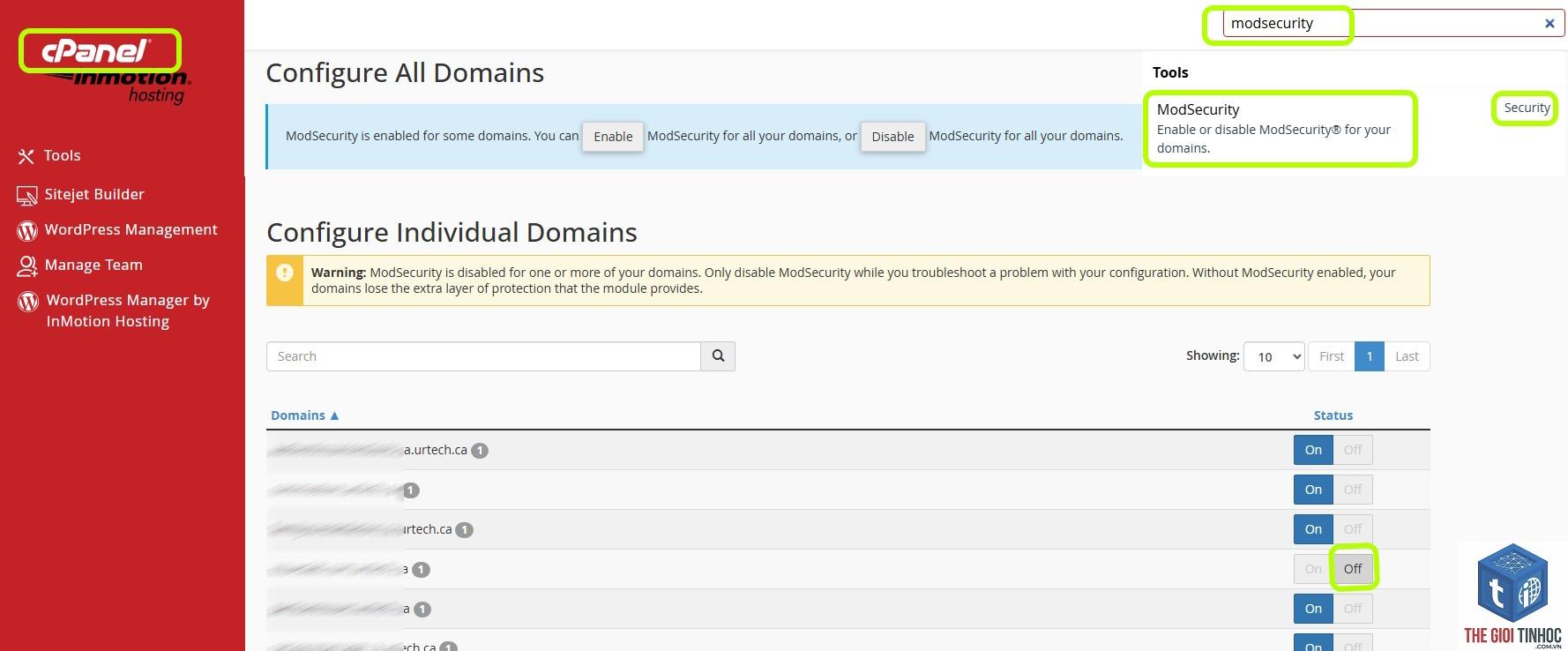Click the badge 1 beside a.urtech.ca
Screen dimensions: 1568x651
pos(480,451)
